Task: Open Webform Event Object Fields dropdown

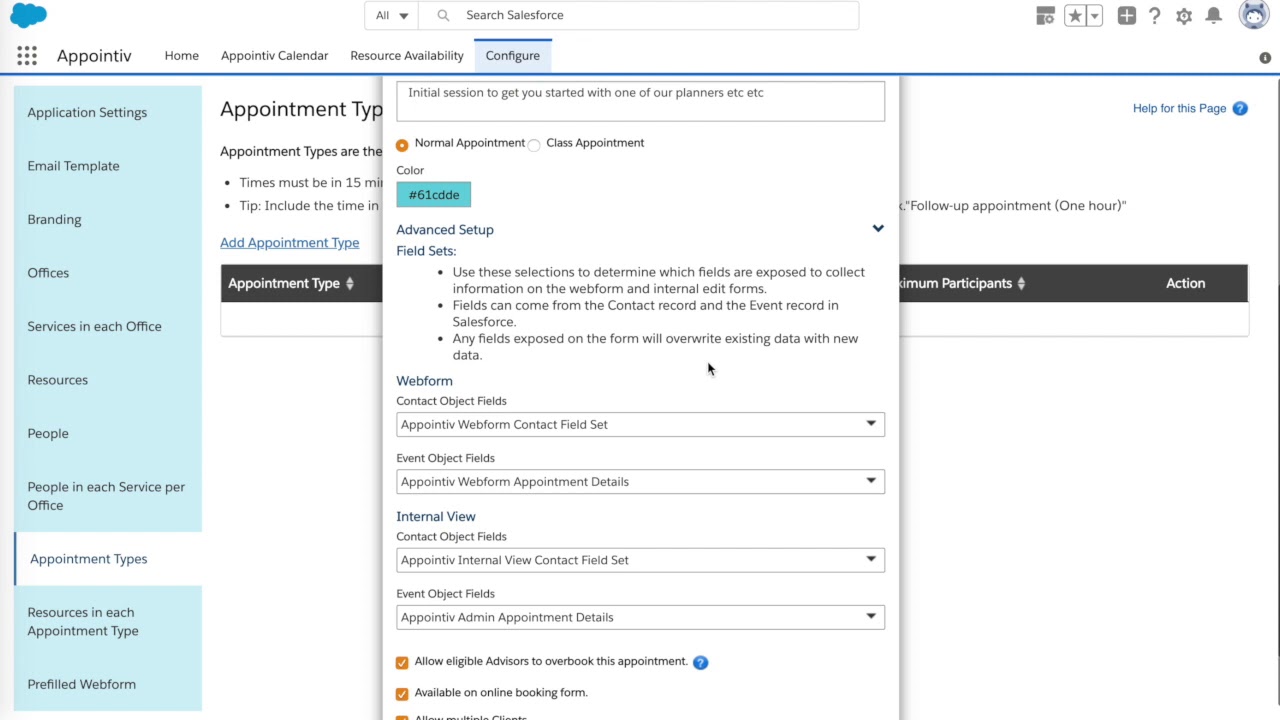Action: pos(640,481)
